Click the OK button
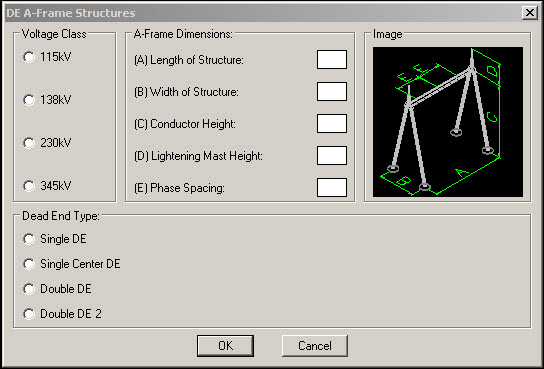Viewport: 544px width, 369px height. coord(226,346)
